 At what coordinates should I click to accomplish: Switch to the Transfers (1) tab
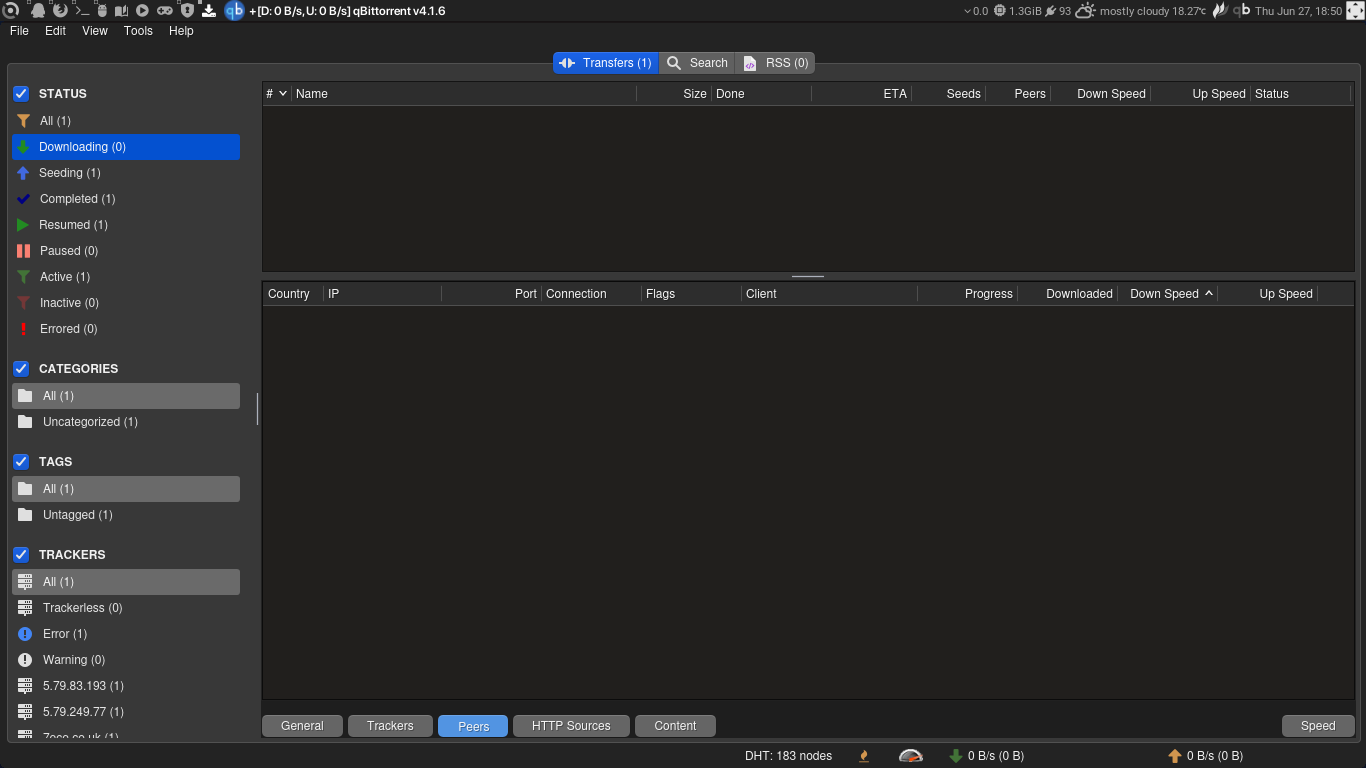click(606, 63)
